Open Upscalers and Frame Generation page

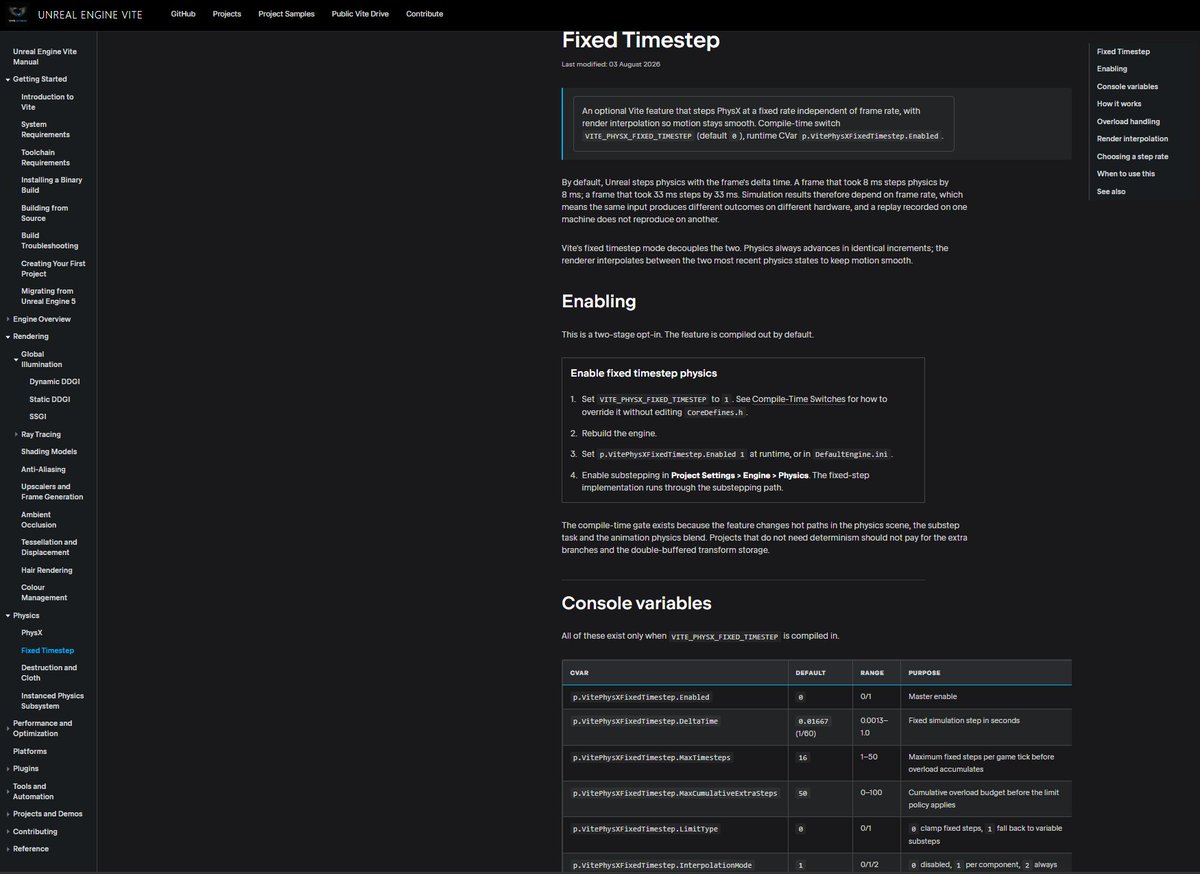tap(52, 492)
